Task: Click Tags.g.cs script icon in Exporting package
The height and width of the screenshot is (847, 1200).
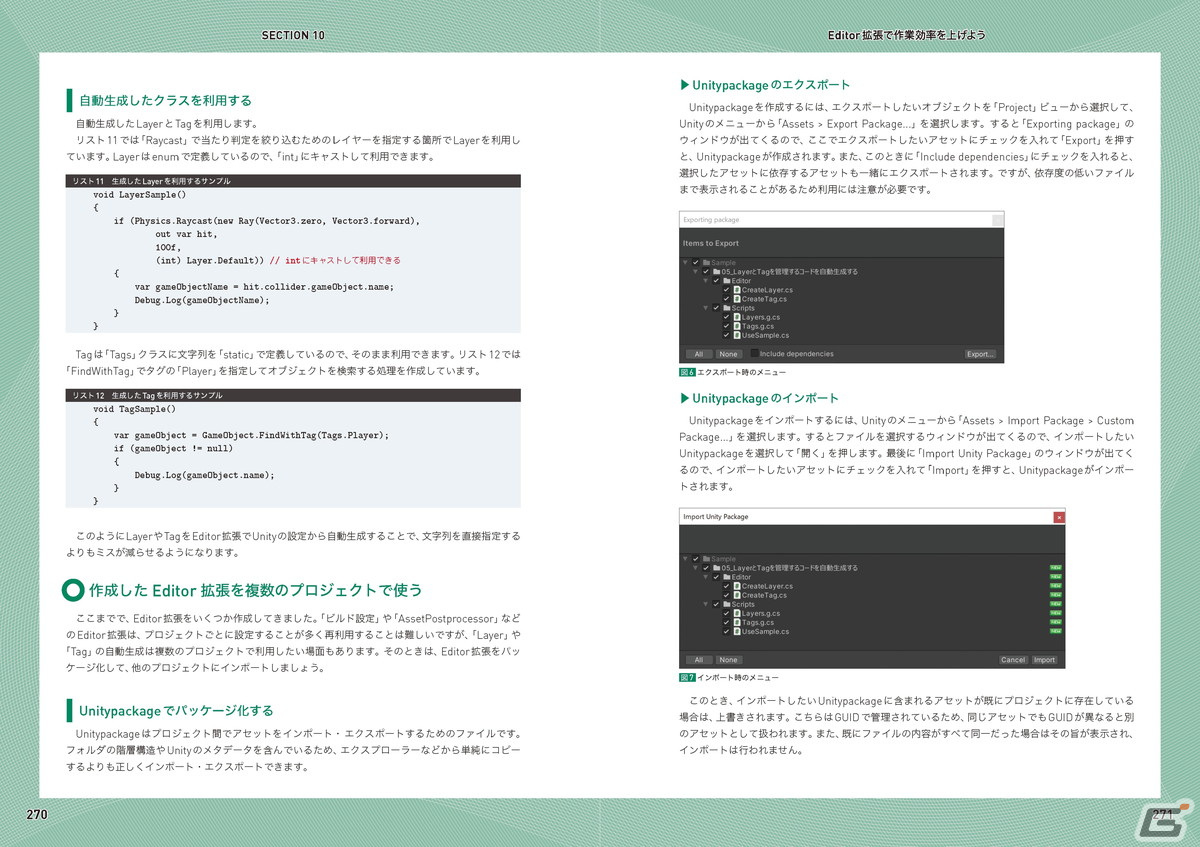Action: click(x=737, y=326)
